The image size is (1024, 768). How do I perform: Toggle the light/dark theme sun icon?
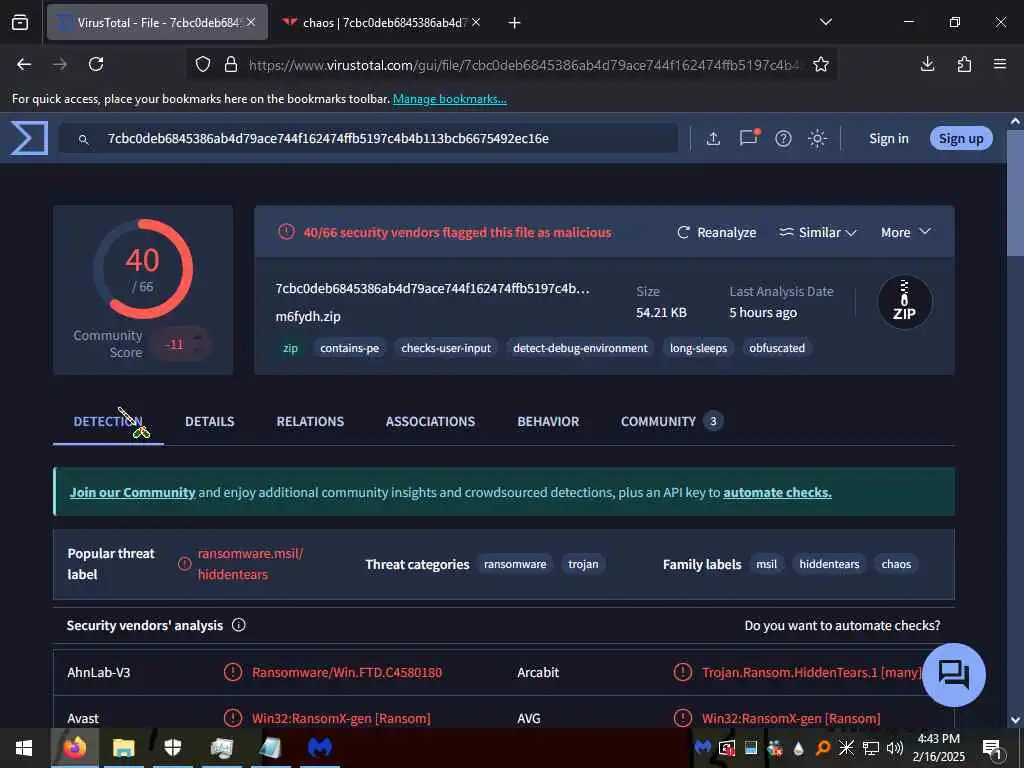[x=817, y=138]
